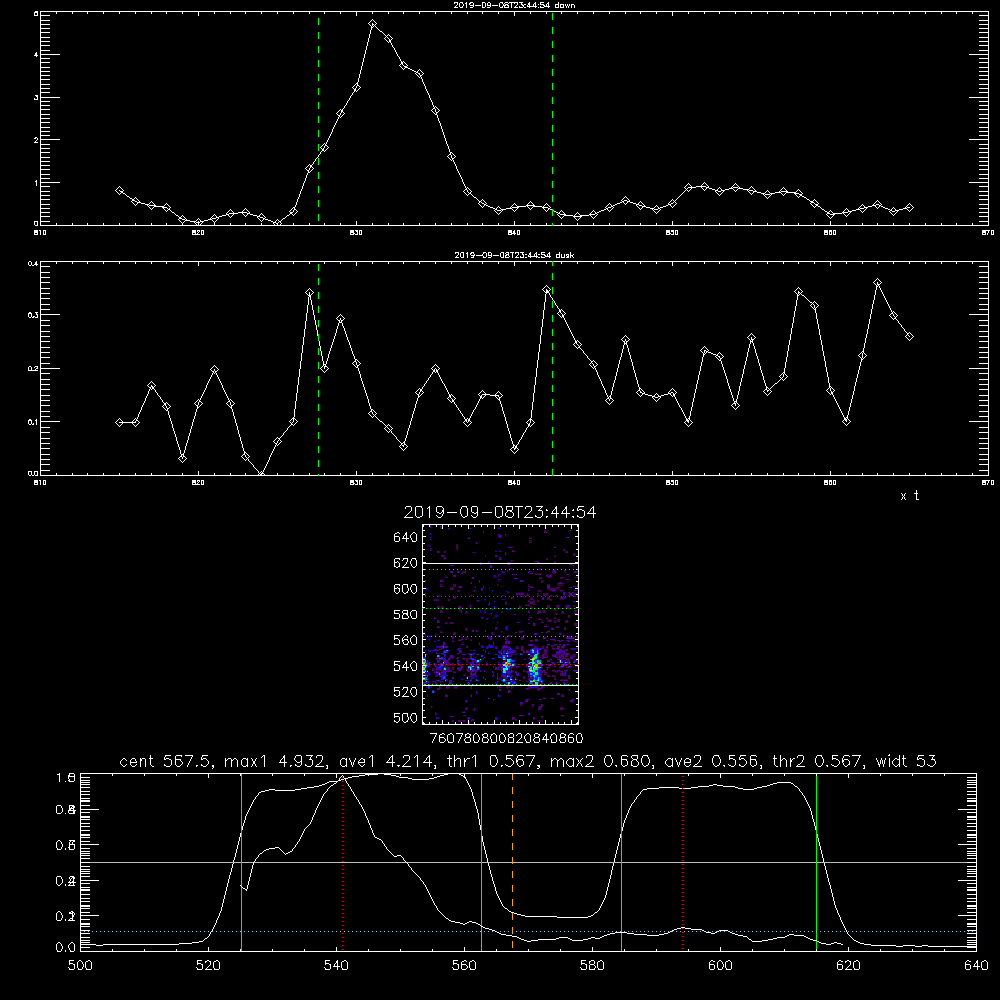
Task: Select the 'cent 567.5' value in stats line
Action: (167, 761)
